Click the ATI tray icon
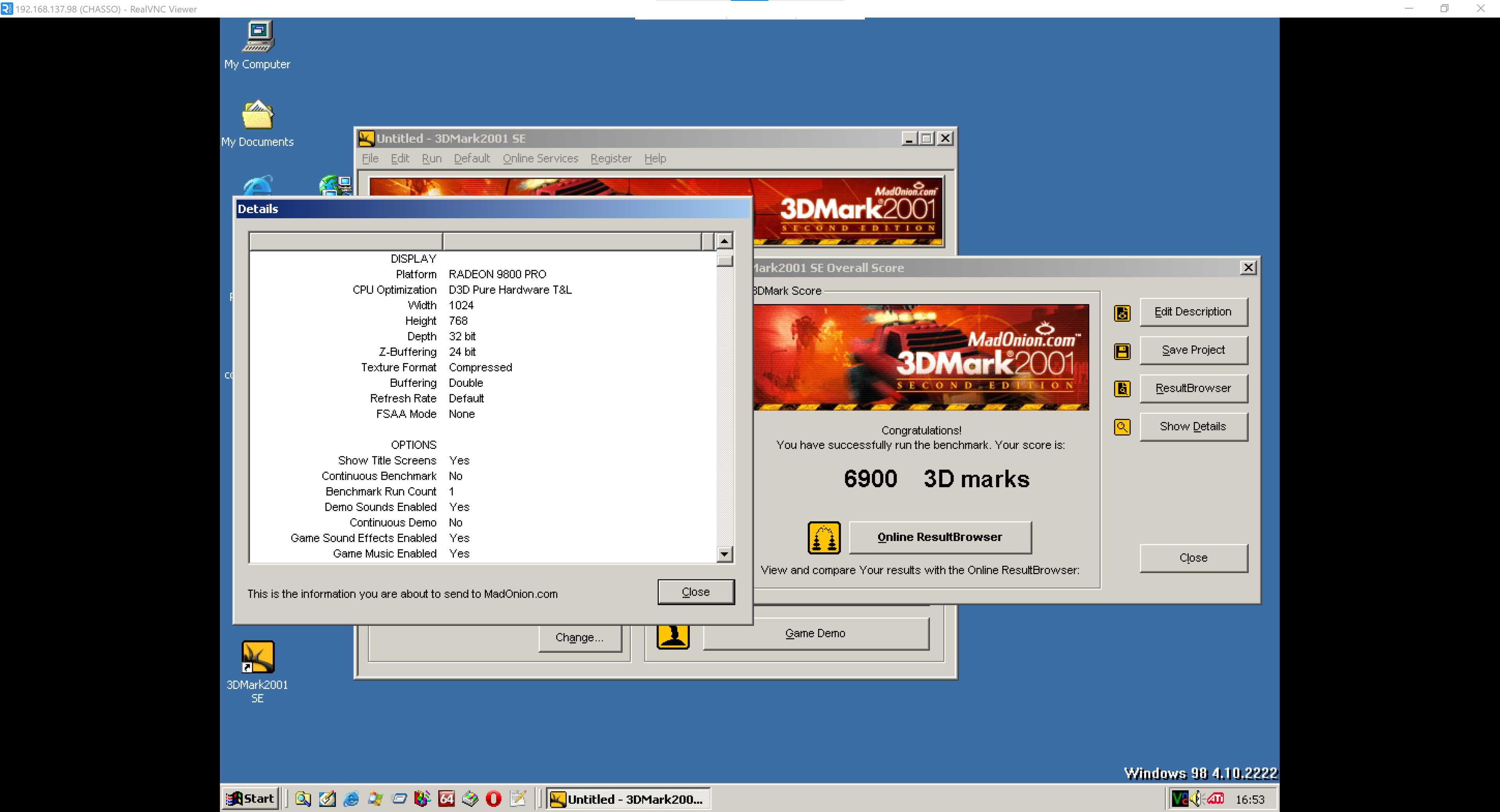1500x812 pixels. tap(1215, 799)
